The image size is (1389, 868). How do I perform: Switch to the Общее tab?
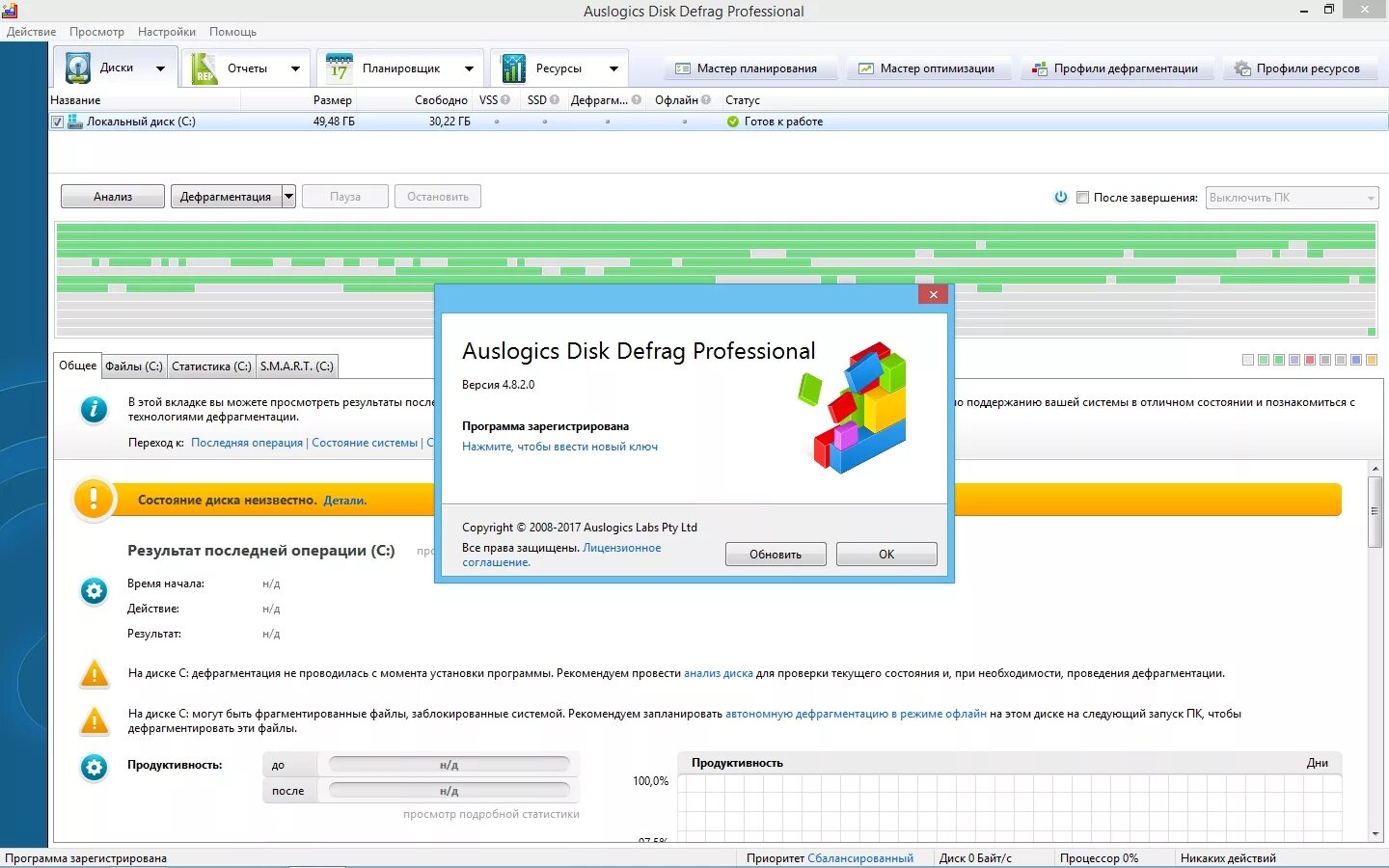click(78, 366)
